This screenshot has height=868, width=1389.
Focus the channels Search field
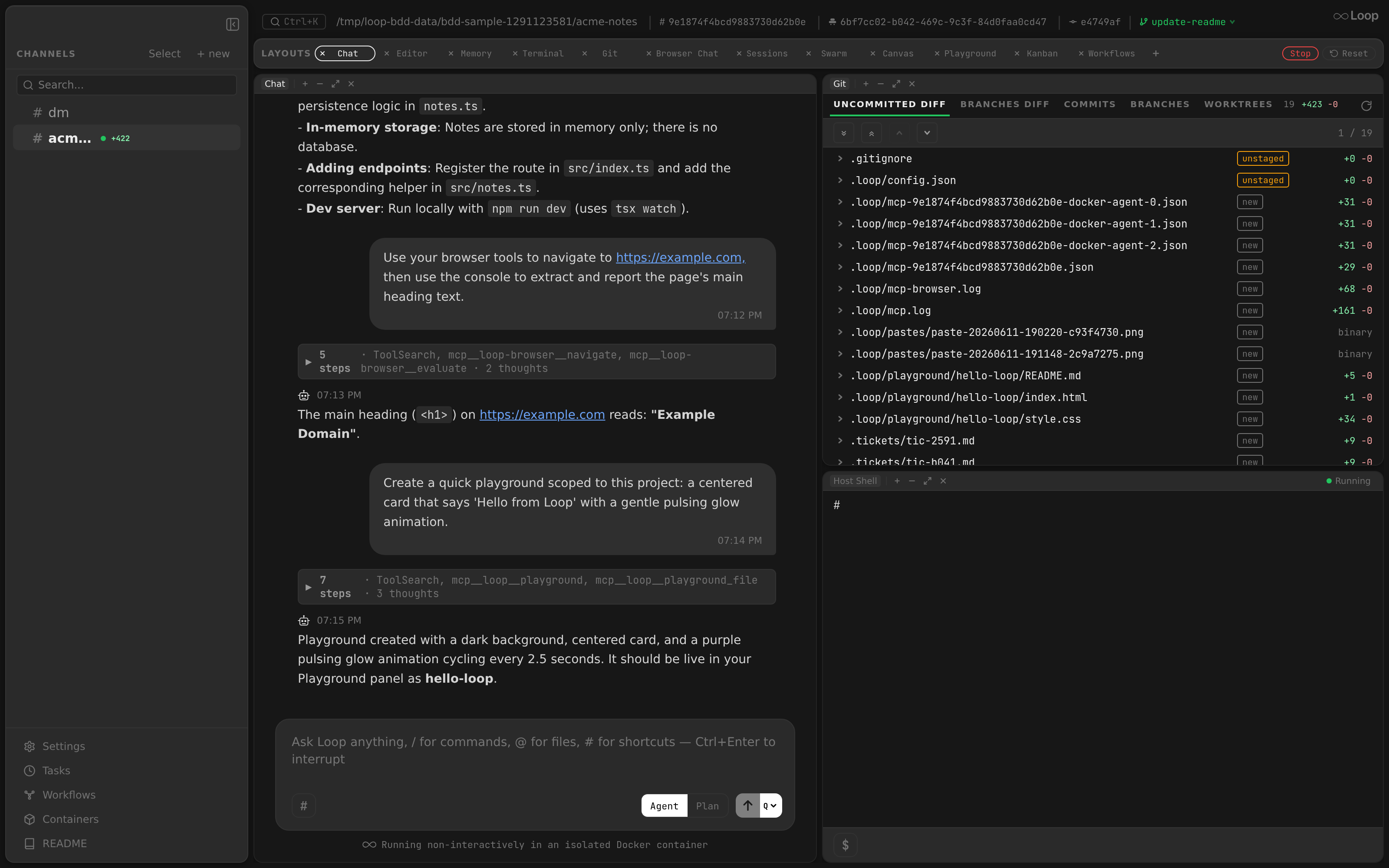pyautogui.click(x=127, y=85)
